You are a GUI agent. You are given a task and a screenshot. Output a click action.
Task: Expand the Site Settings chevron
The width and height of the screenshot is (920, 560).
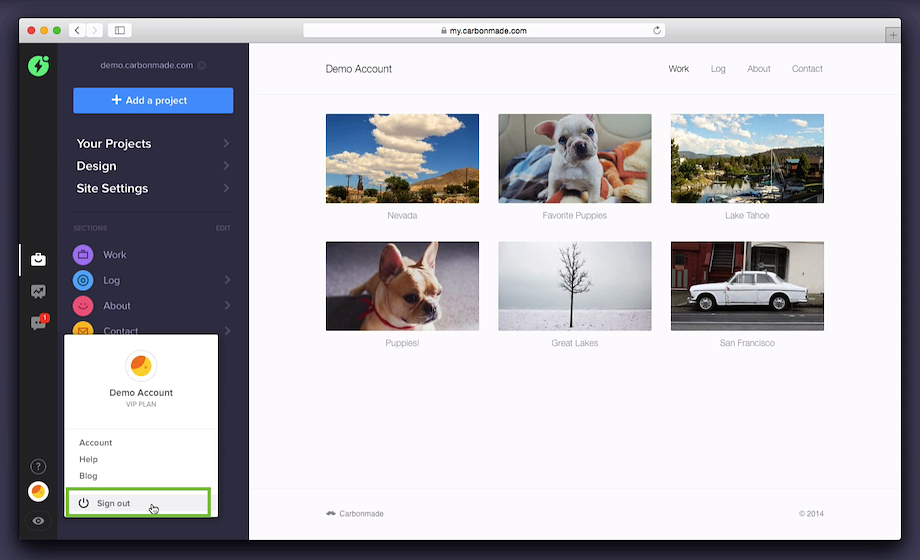pos(226,188)
